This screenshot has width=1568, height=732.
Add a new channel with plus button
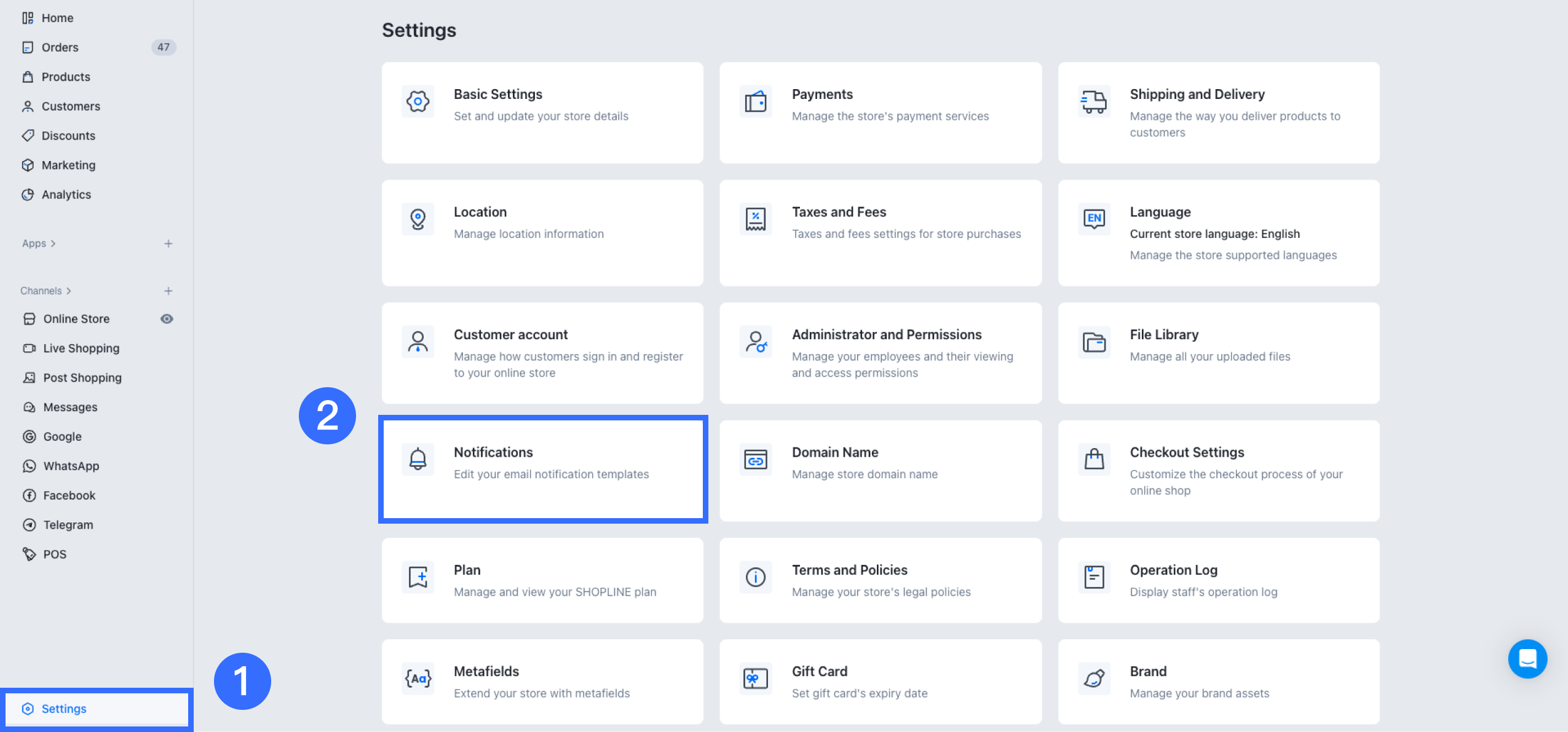tap(168, 291)
